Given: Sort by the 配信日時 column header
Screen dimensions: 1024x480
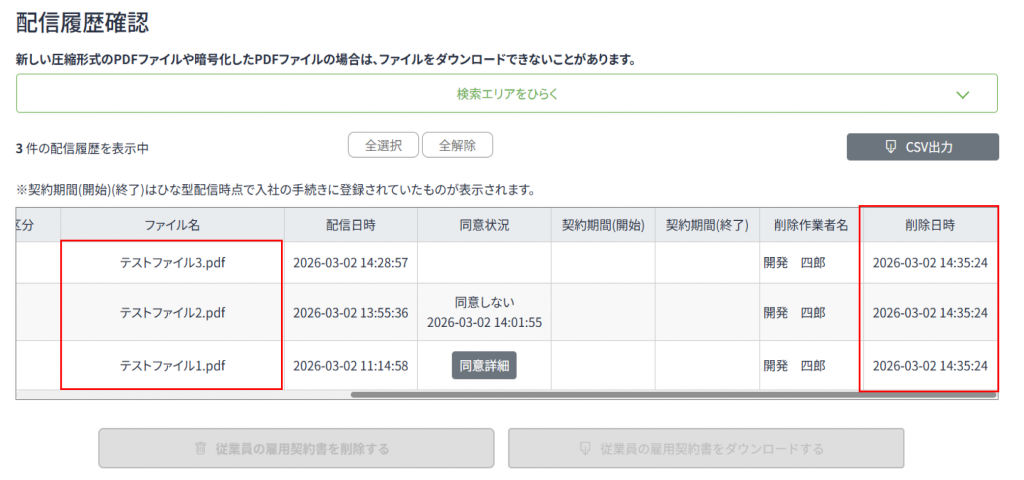Looking at the screenshot, I should tap(351, 225).
